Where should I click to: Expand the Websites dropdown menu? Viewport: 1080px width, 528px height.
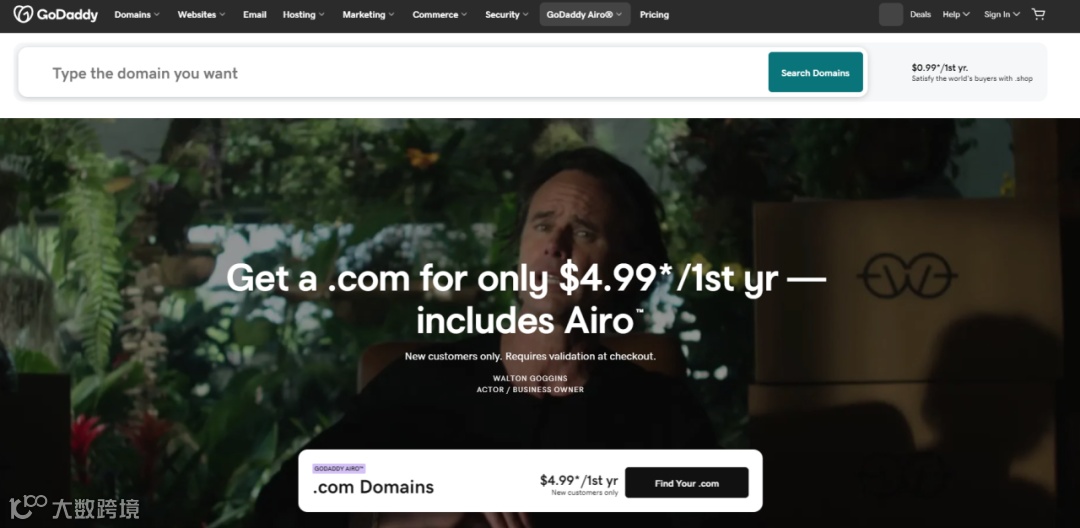coord(201,14)
